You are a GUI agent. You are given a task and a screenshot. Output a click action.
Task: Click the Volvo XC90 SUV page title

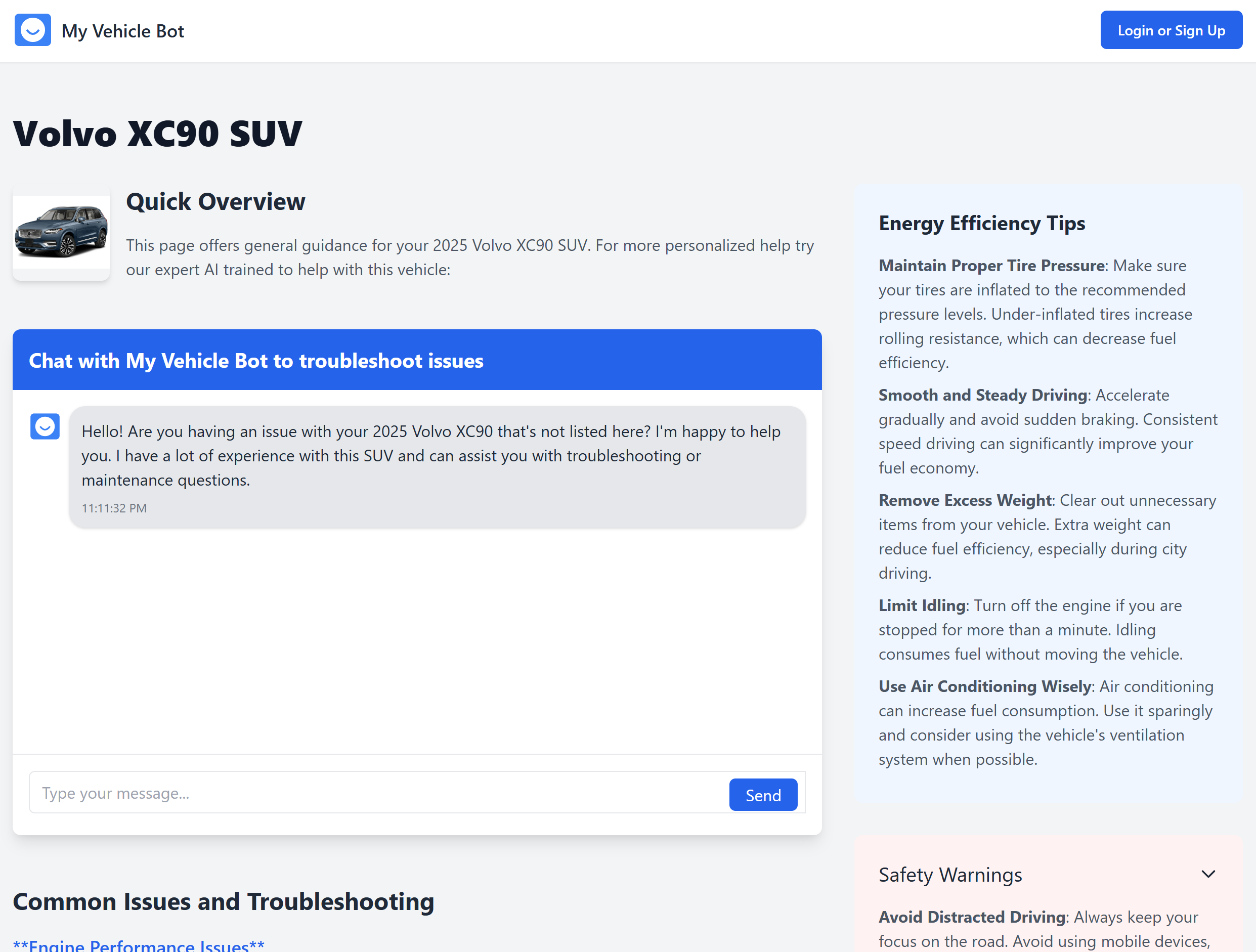coord(158,134)
